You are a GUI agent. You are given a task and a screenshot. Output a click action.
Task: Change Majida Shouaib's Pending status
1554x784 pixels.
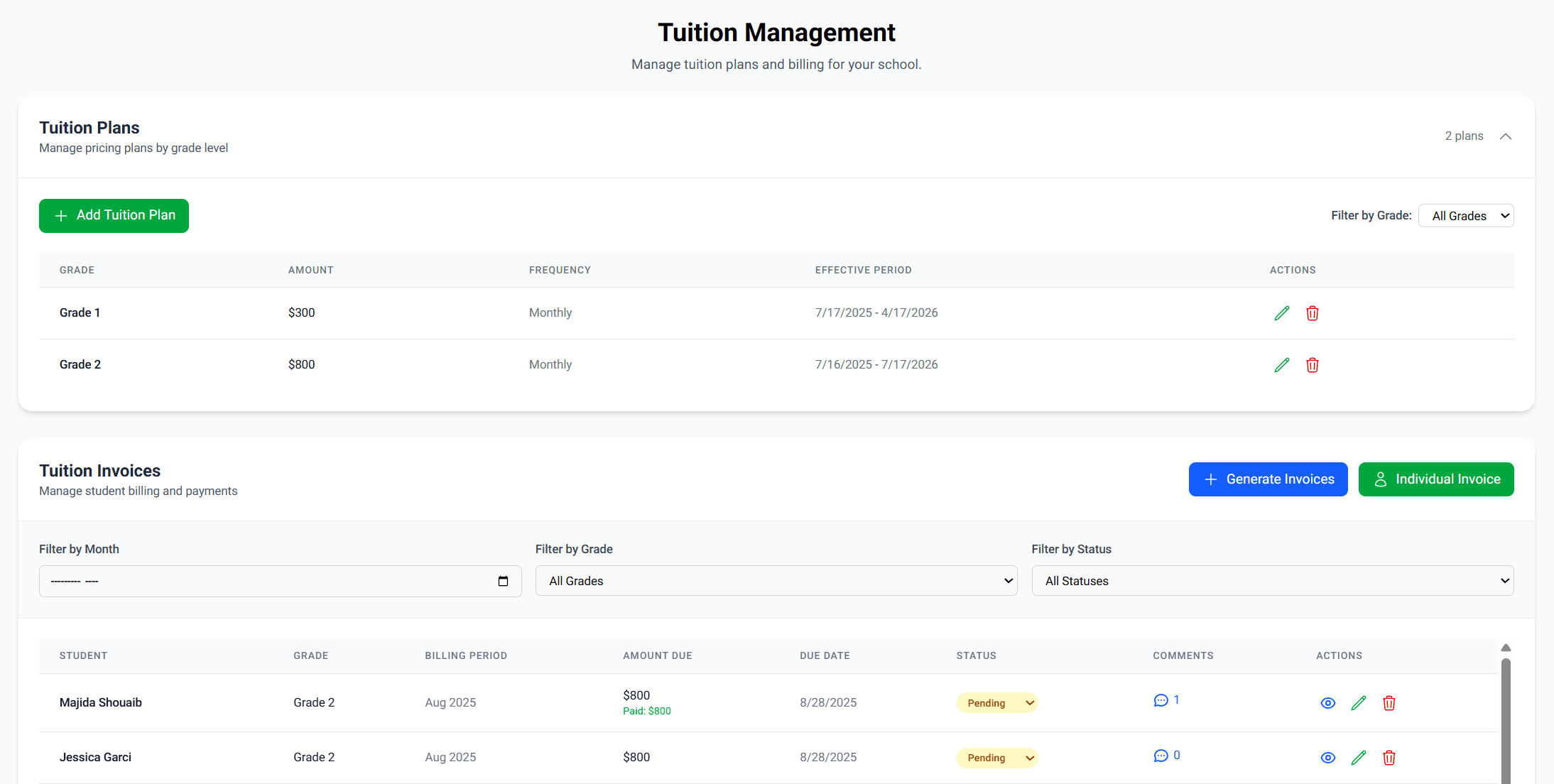997,703
